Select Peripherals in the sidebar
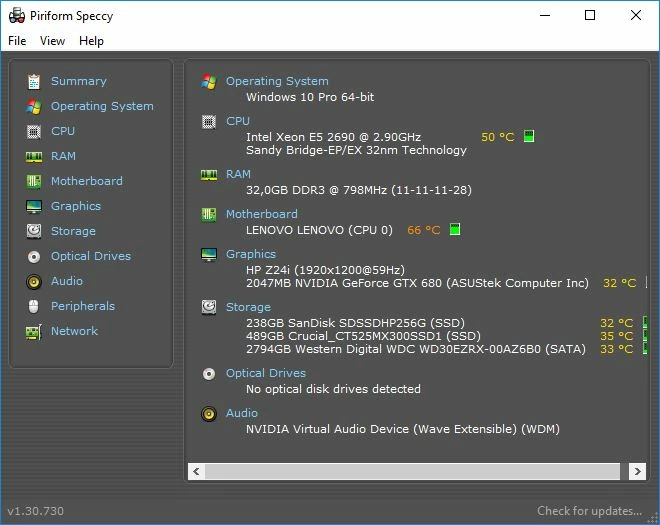660x525 pixels. [x=83, y=306]
